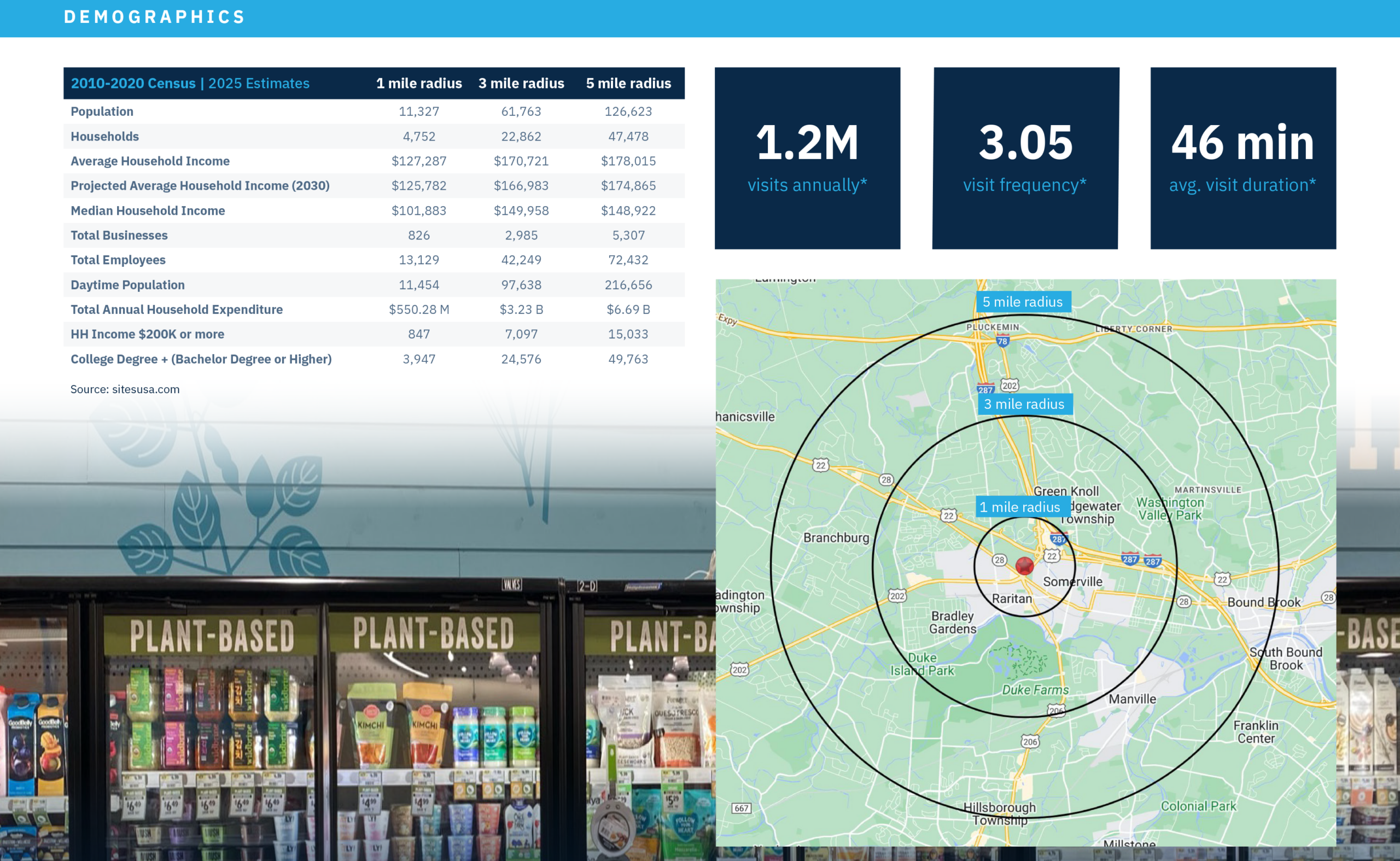Click the Route 667 shield on map
This screenshot has height=861, width=1400.
[741, 808]
